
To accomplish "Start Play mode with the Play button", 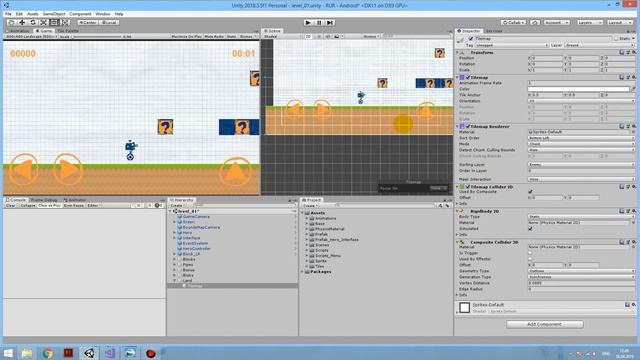I will pos(308,22).
